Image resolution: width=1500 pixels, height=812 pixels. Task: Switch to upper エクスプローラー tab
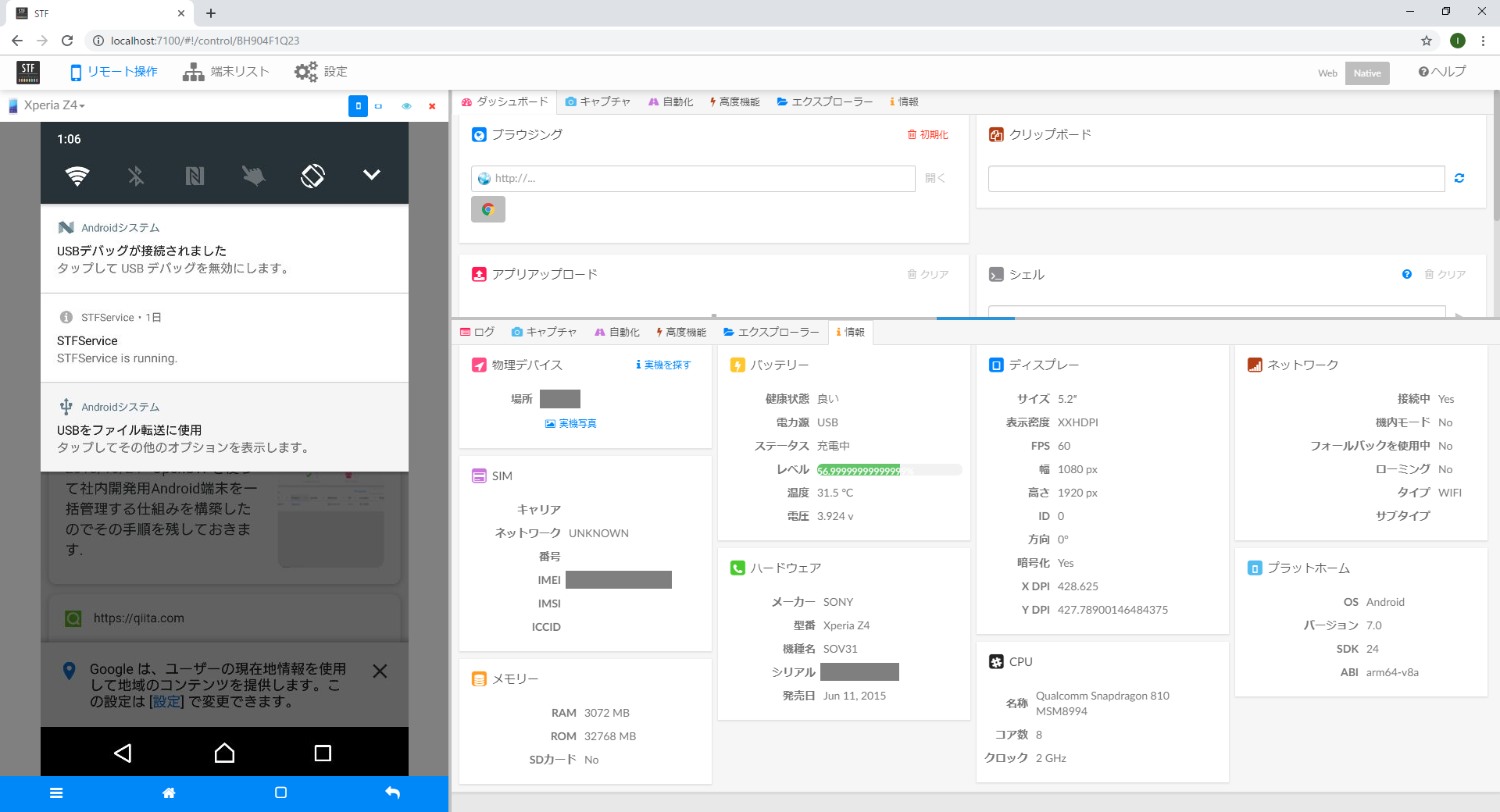[x=825, y=102]
